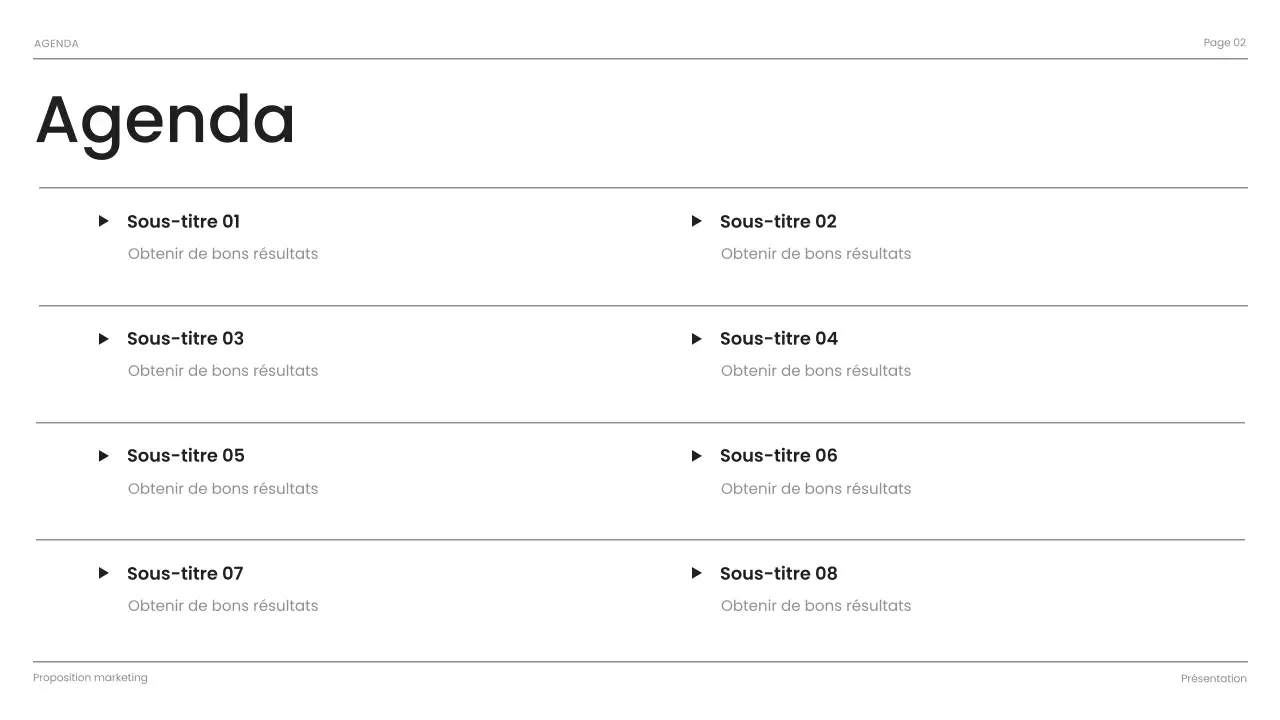Click the triangle bullet beside Sous-titre 03
Viewport: 1280px width, 720px height.
coord(103,339)
